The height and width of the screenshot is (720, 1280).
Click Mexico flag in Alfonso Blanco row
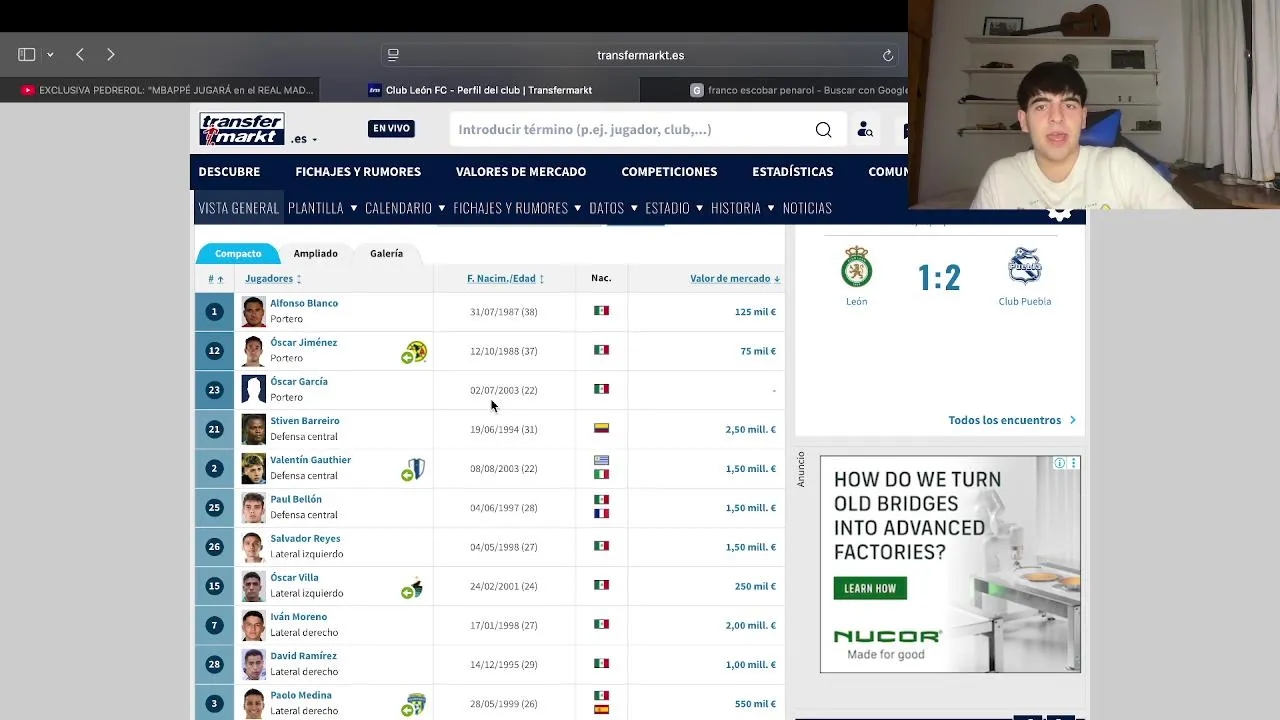[601, 311]
